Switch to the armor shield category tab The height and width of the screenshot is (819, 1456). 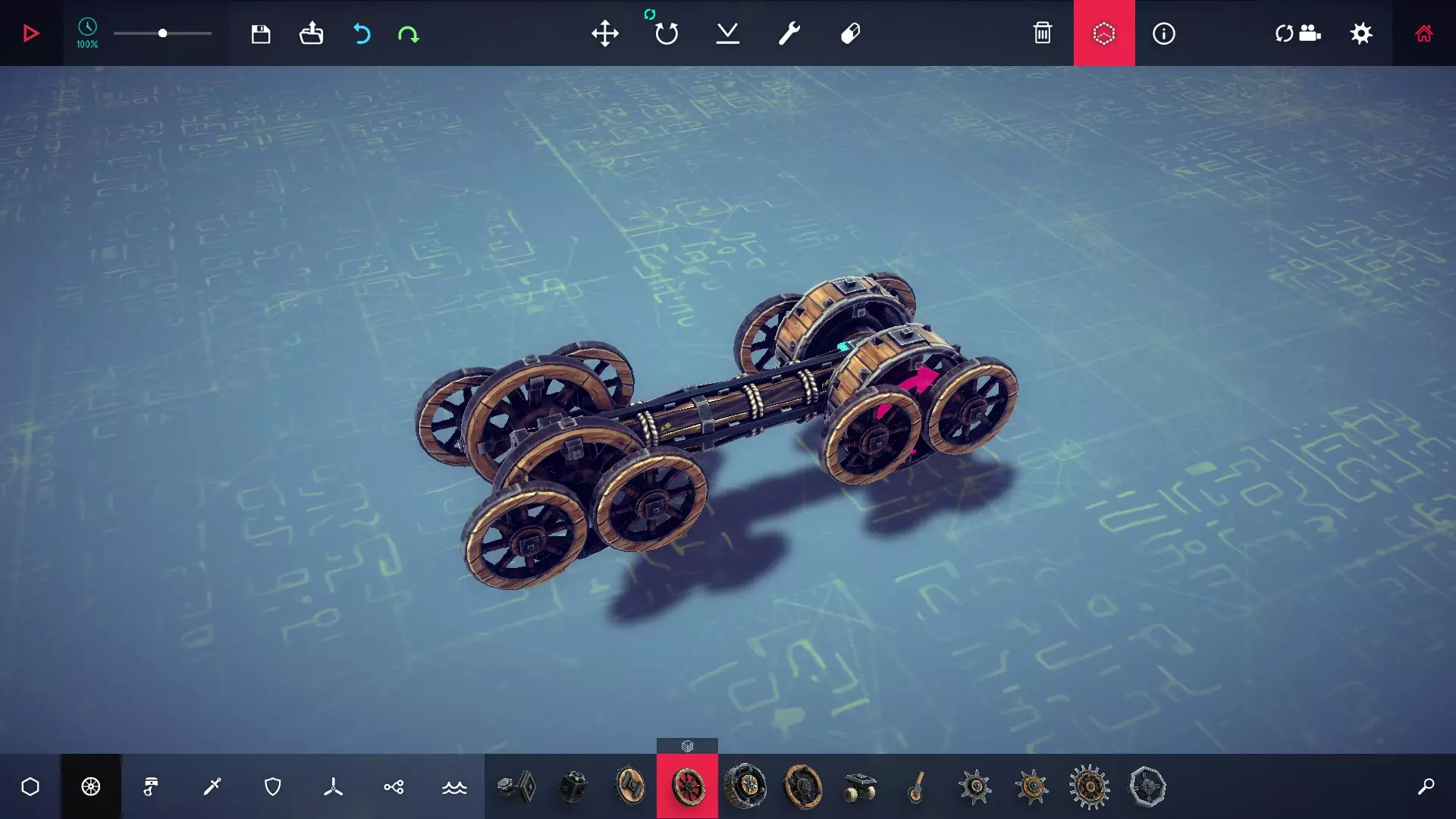272,786
